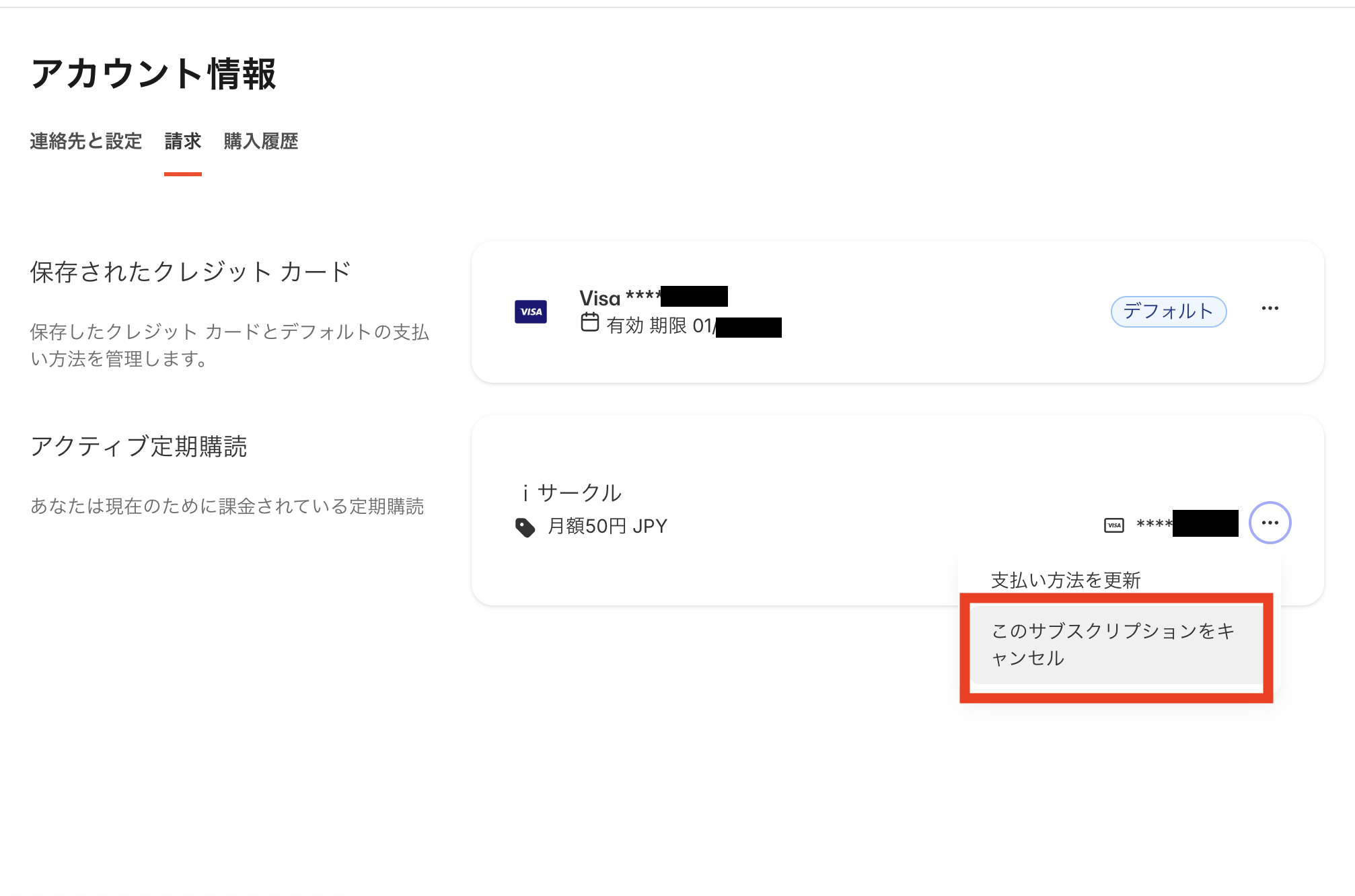The image size is (1355, 896).
Task: Click the Visa logo icon on the saved card
Action: tap(531, 311)
